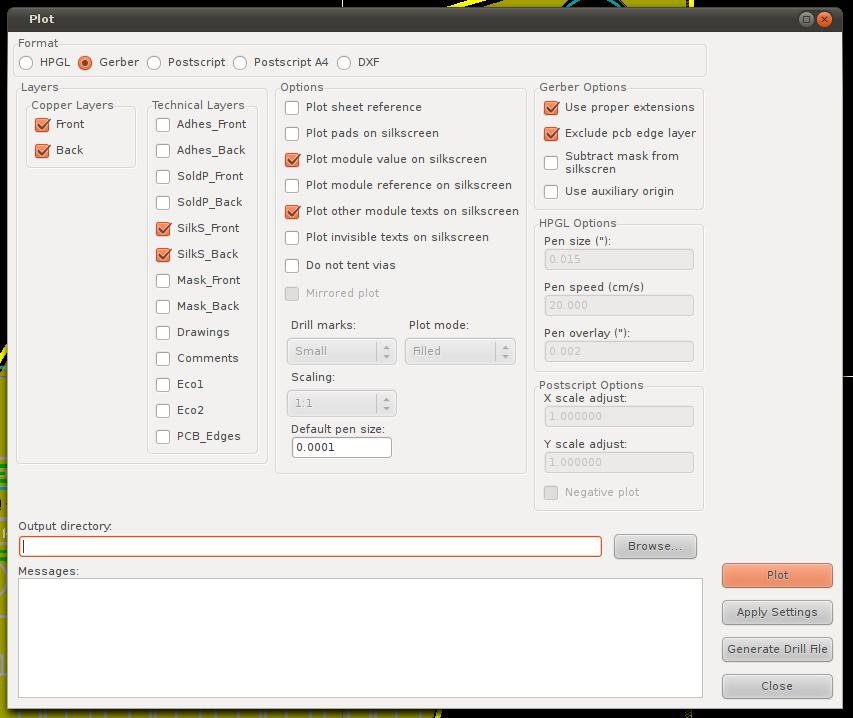Enable the Adhes_Front technical layer

click(163, 125)
